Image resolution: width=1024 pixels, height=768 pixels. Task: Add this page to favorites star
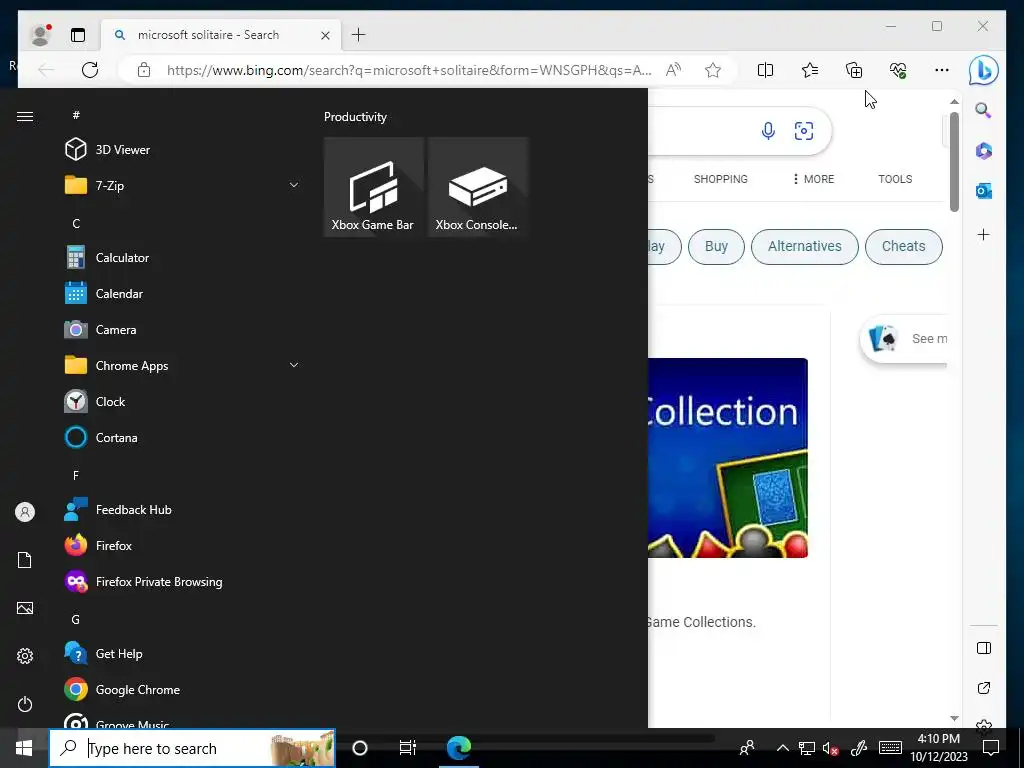coord(712,70)
